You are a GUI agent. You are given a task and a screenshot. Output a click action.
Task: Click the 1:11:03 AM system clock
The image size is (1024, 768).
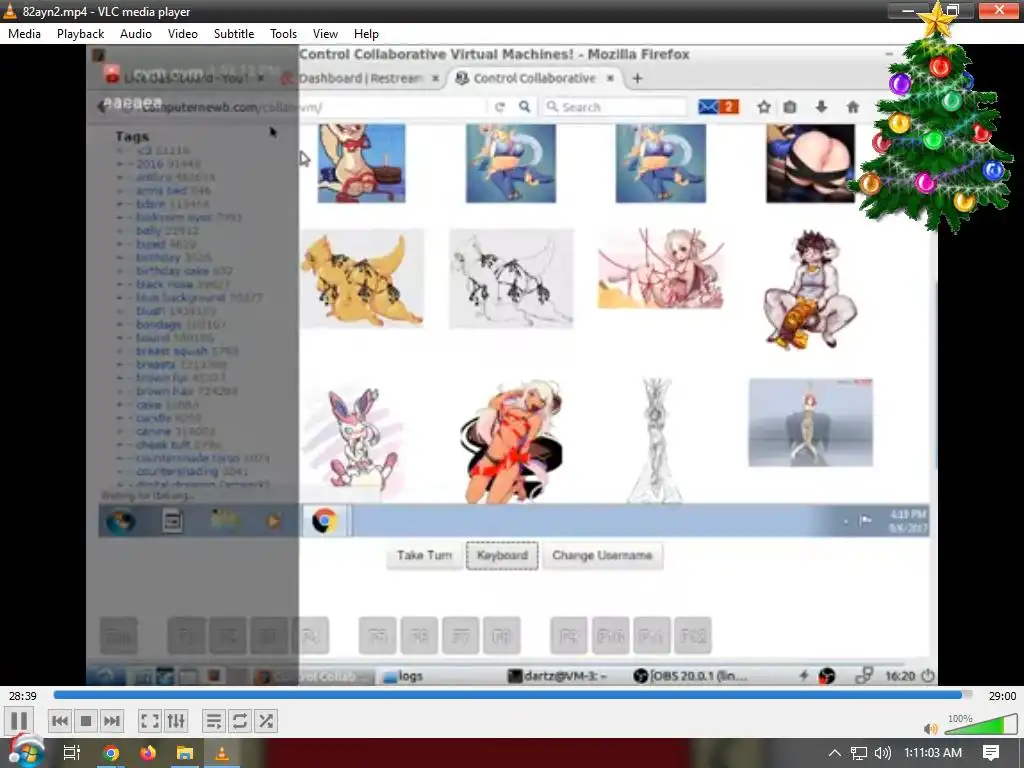coord(933,753)
